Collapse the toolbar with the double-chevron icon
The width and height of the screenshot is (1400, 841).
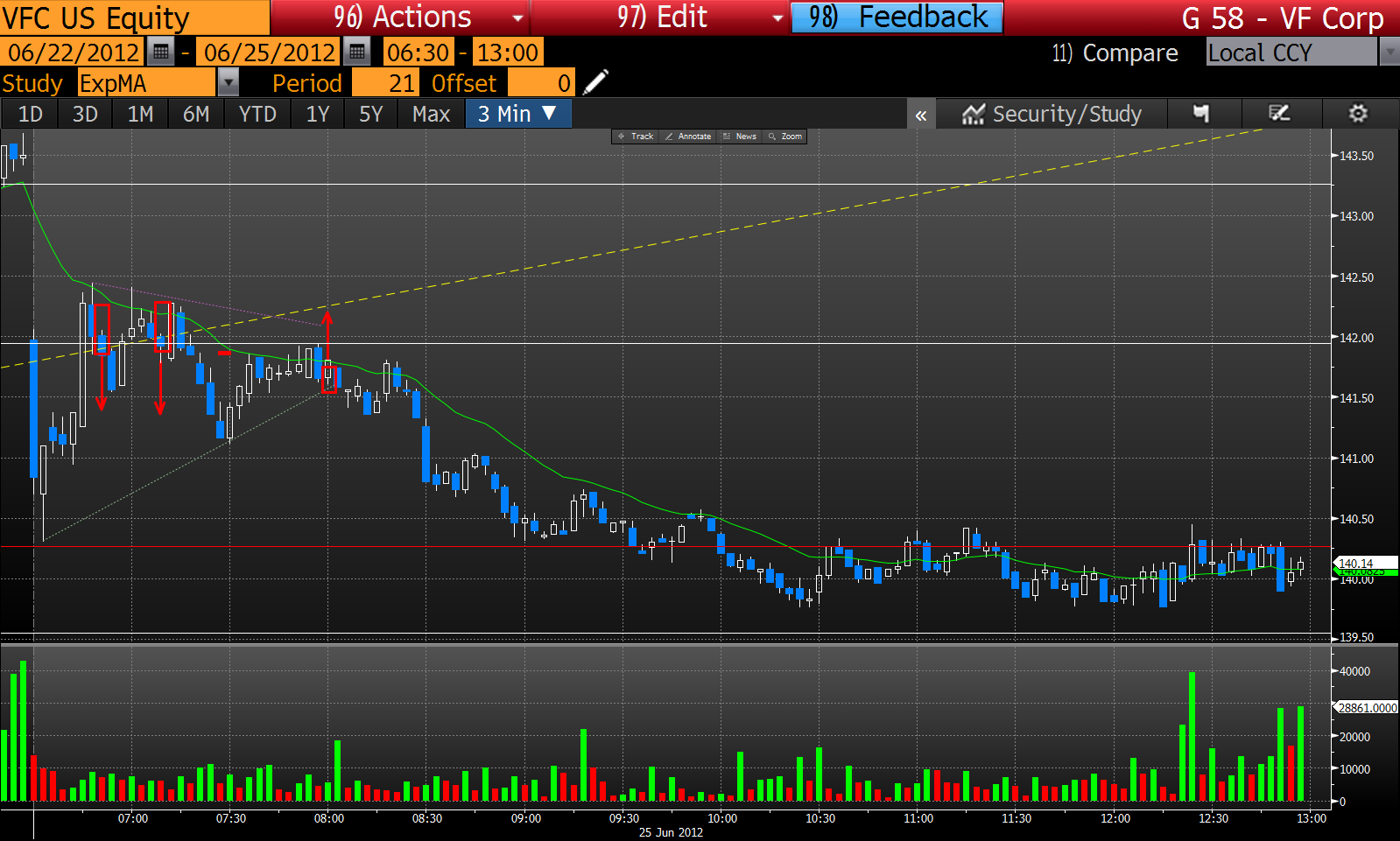pyautogui.click(x=921, y=115)
